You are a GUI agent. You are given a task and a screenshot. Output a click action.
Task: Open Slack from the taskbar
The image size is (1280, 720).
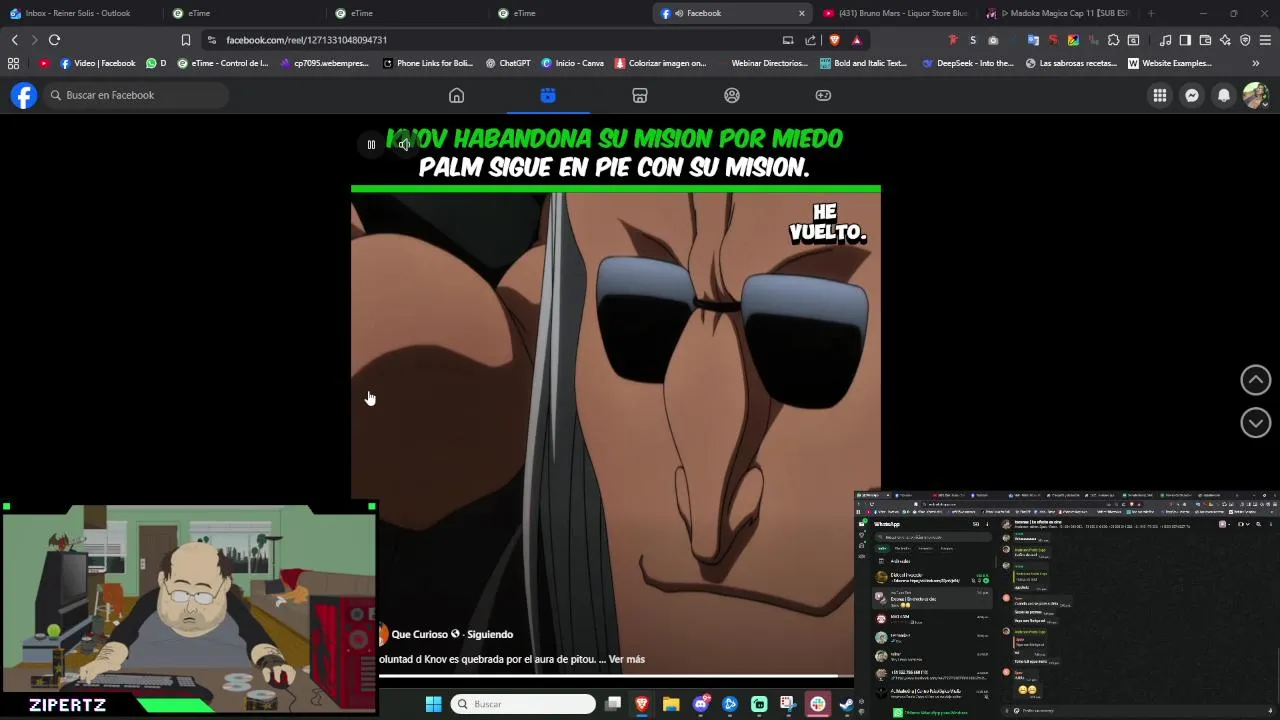(x=817, y=704)
